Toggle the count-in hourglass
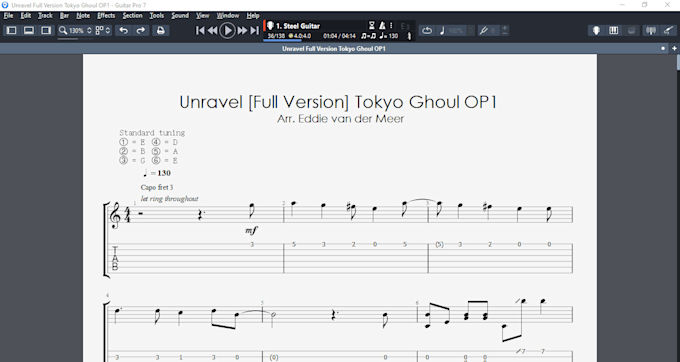The image size is (680, 362). pyautogui.click(x=372, y=26)
